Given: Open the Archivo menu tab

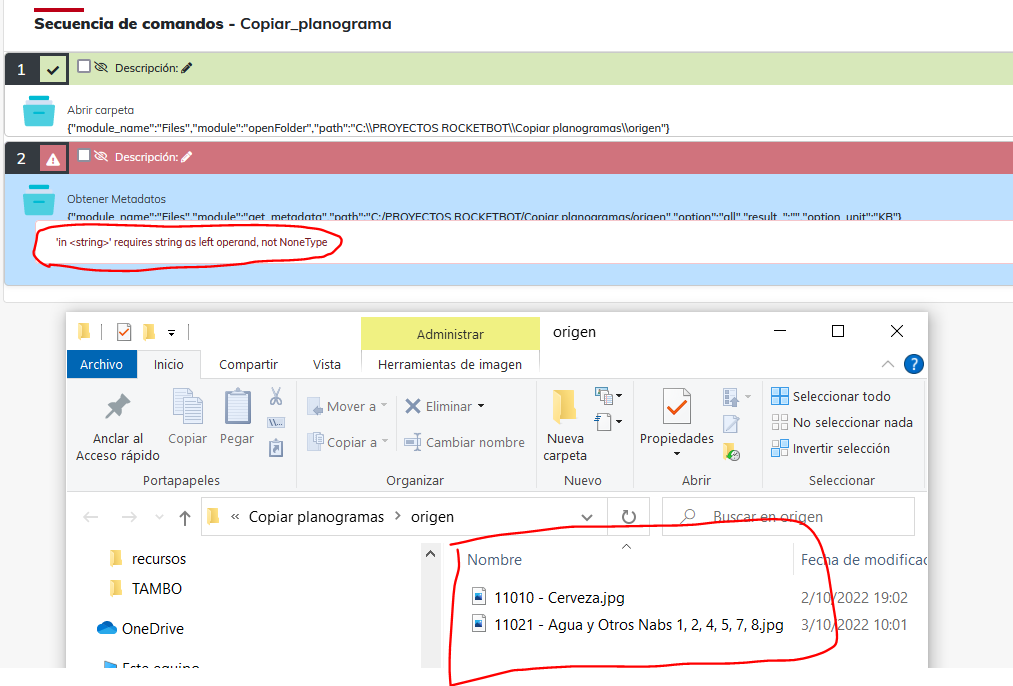Looking at the screenshot, I should coord(101,365).
